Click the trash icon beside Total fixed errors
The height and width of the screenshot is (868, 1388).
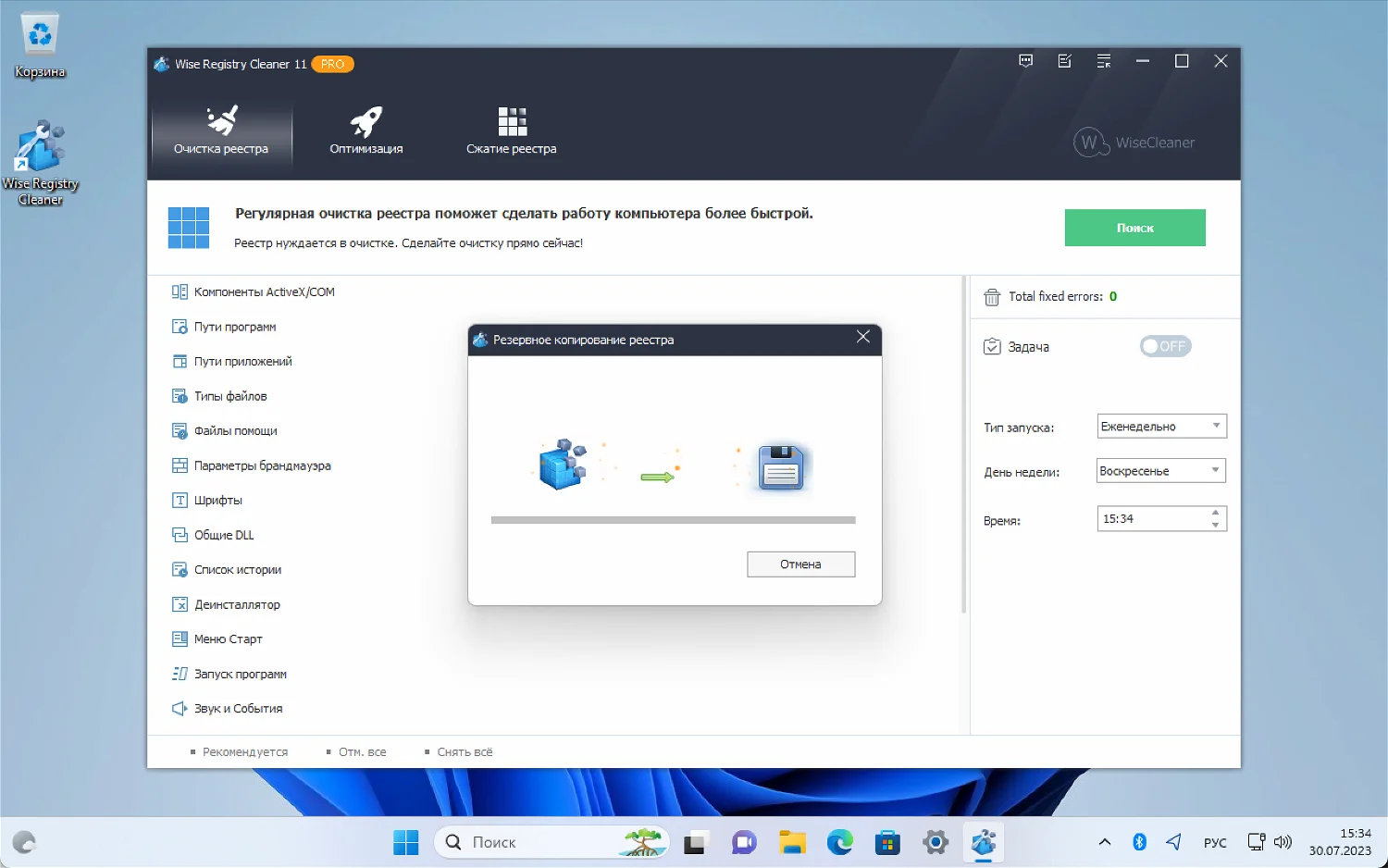(992, 297)
